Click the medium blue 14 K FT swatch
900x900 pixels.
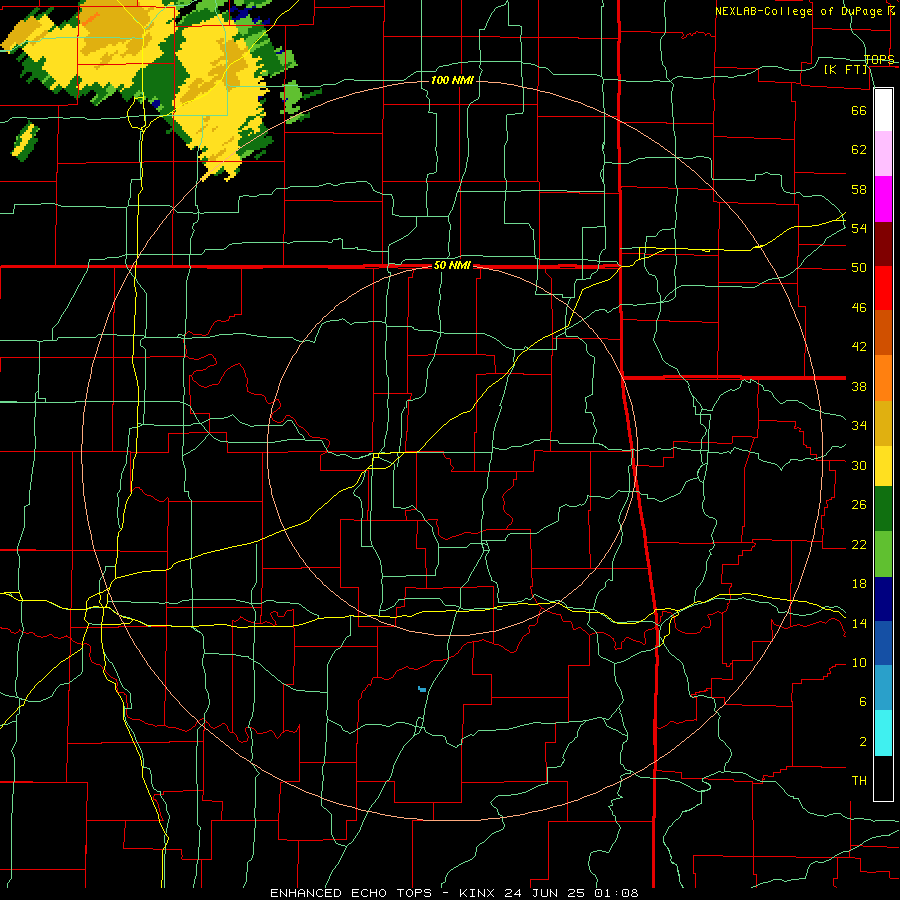point(883,643)
